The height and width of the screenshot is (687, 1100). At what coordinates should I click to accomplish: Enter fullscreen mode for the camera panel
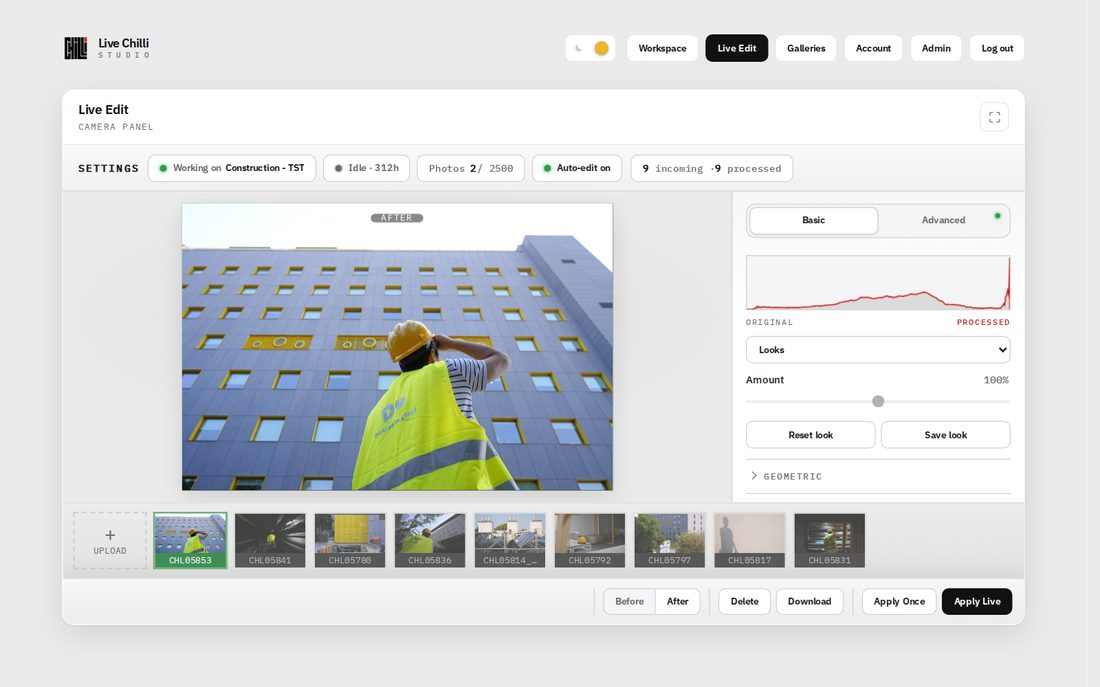994,117
